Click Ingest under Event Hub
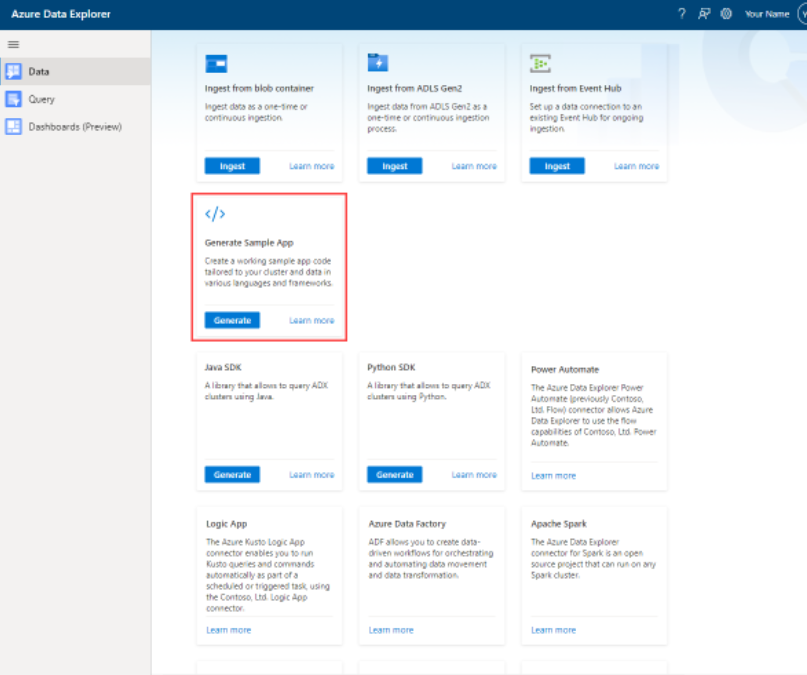Viewport: 807px width, 675px height. 557,166
